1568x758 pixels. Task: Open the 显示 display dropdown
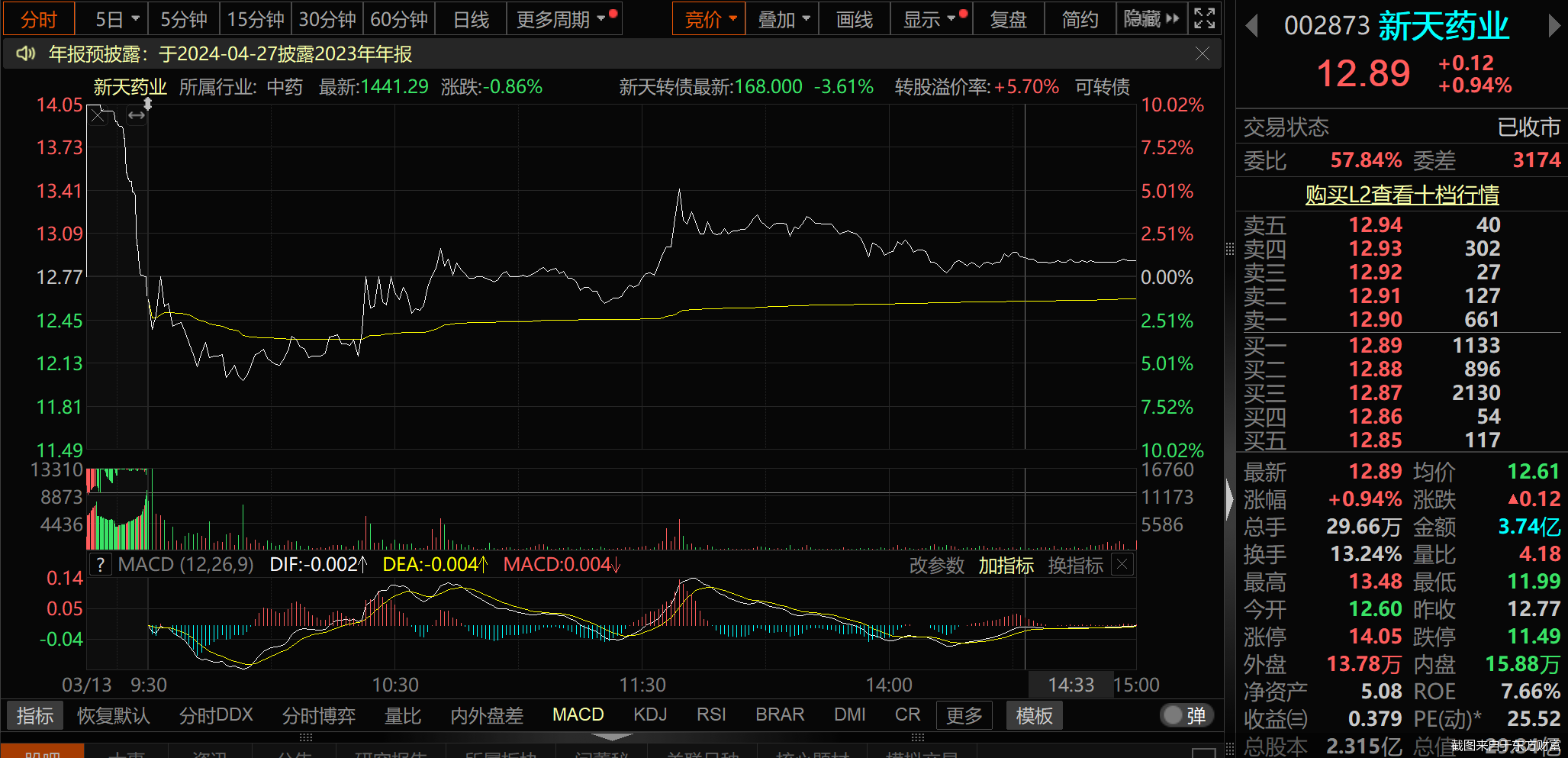932,19
